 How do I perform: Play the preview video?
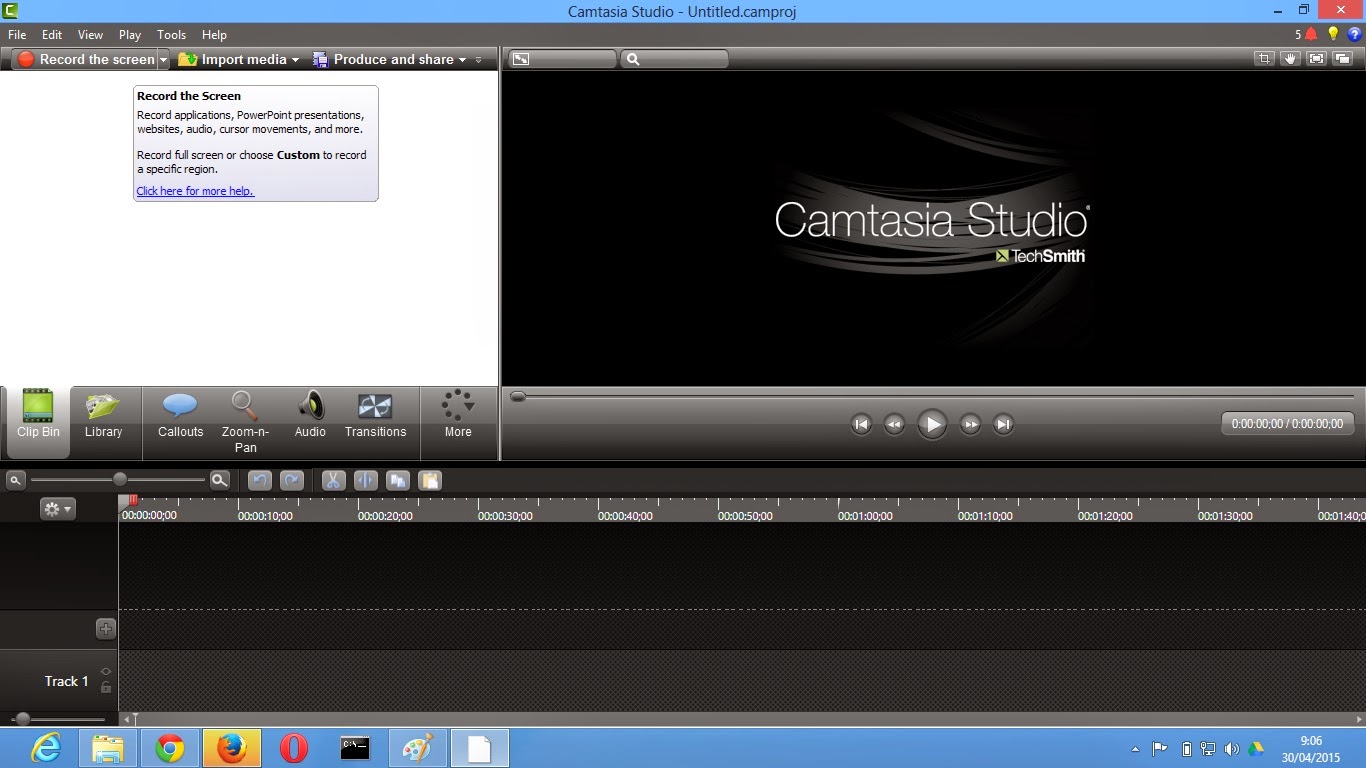tap(932, 424)
